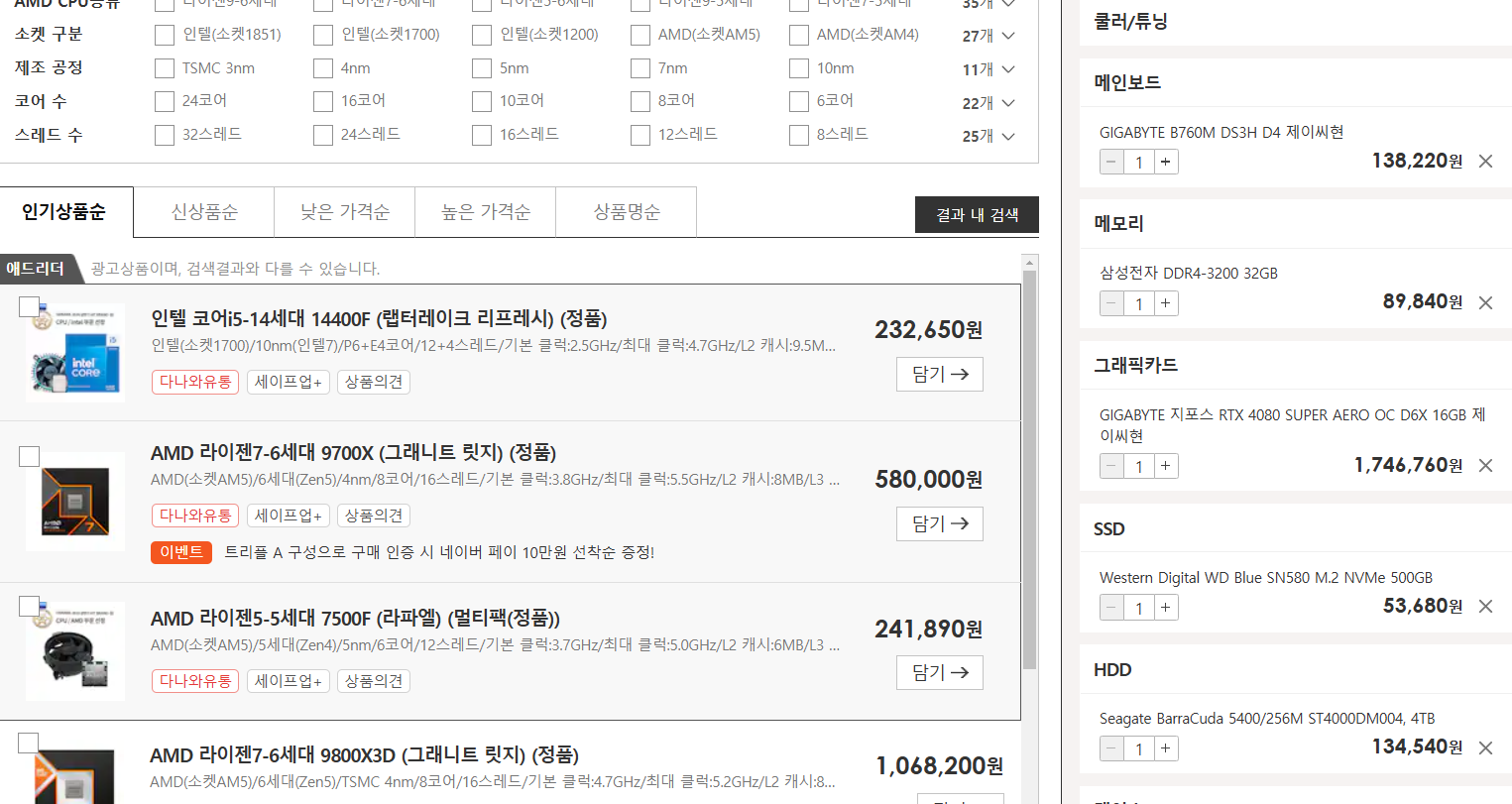Decrease quantity of GIGABYTE B760M motherboard
Viewport: 1512px width, 804px height.
tap(1111, 162)
